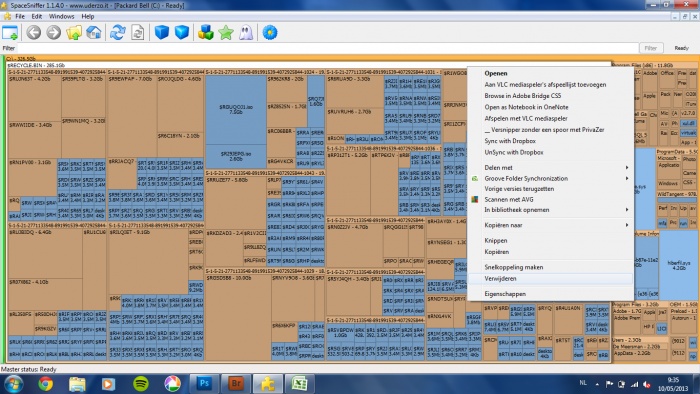This screenshot has width=700, height=394.
Task: Click the colored blocks icon
Action: 206,33
